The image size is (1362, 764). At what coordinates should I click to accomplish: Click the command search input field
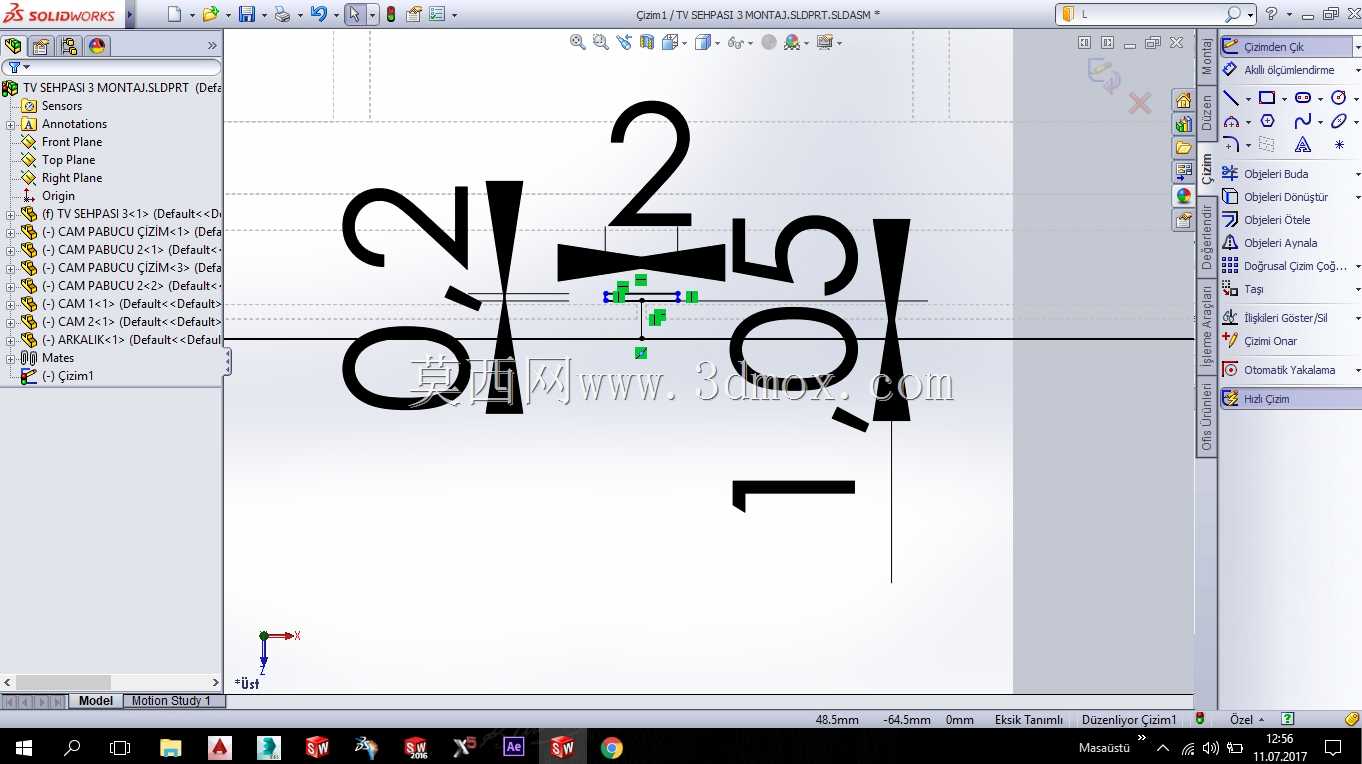(x=1150, y=14)
